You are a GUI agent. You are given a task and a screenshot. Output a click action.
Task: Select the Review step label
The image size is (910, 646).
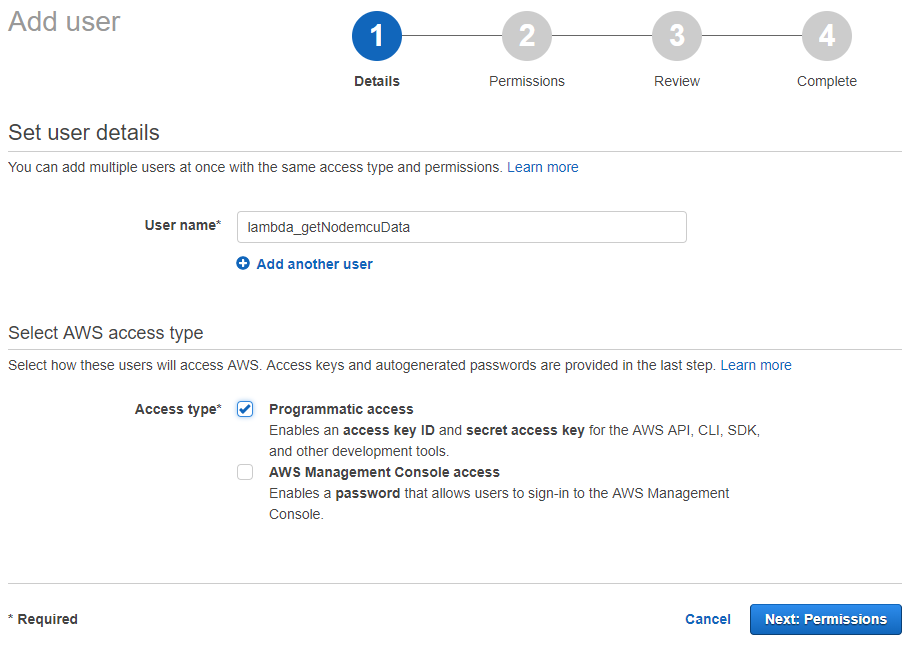click(677, 81)
